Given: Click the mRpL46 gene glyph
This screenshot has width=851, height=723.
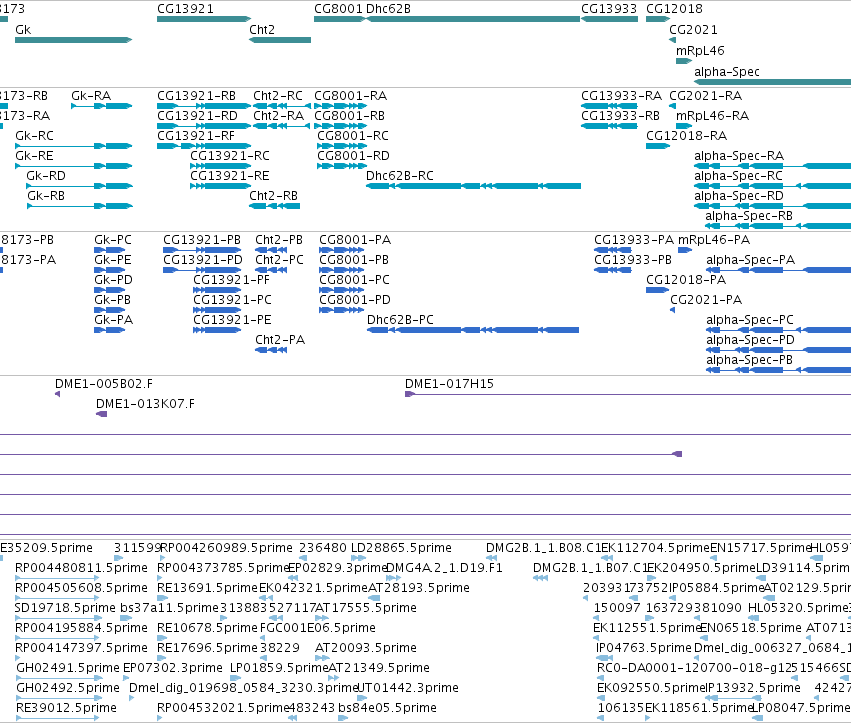Looking at the screenshot, I should tap(684, 61).
